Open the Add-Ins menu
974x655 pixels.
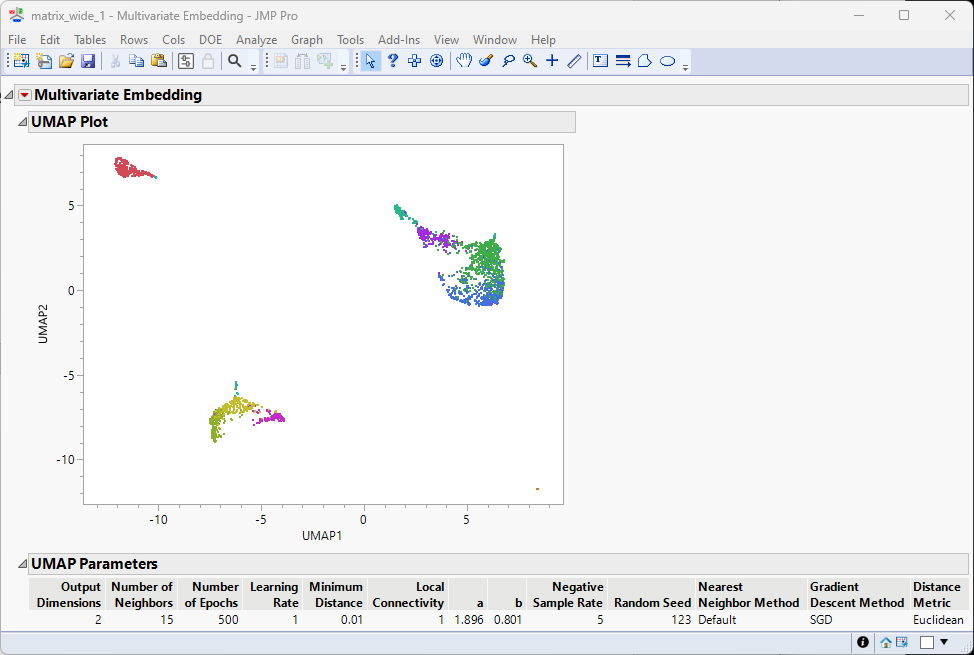pyautogui.click(x=399, y=40)
